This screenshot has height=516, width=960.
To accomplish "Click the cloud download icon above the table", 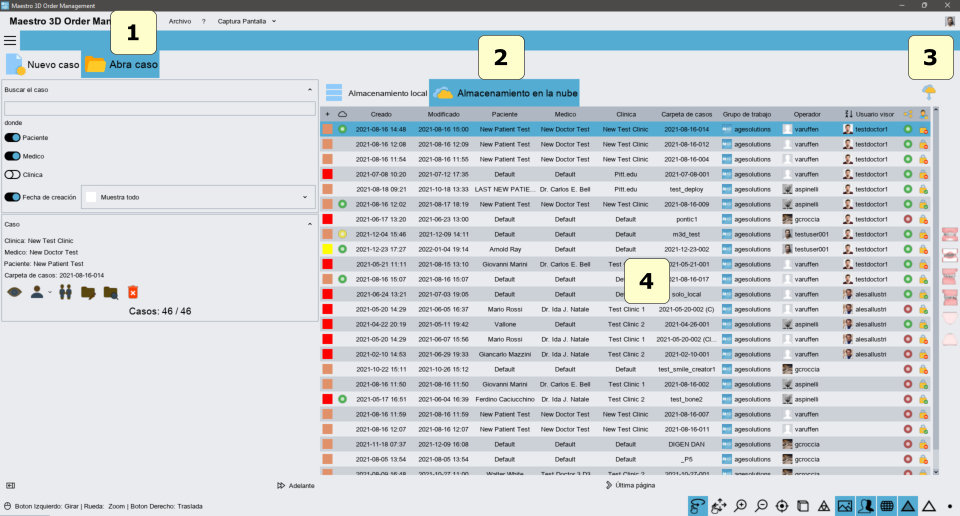I will [x=929, y=92].
